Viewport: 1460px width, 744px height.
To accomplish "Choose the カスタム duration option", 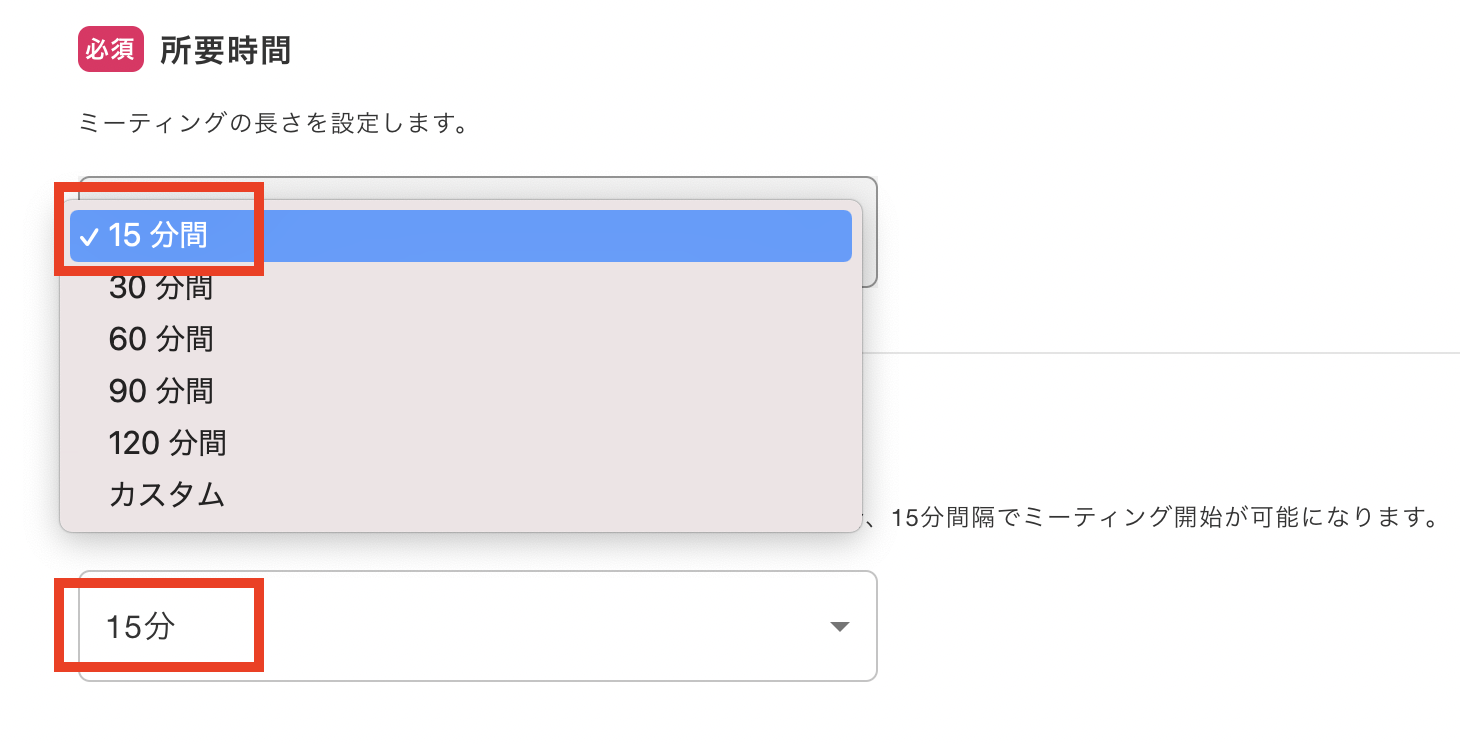I will coord(167,494).
